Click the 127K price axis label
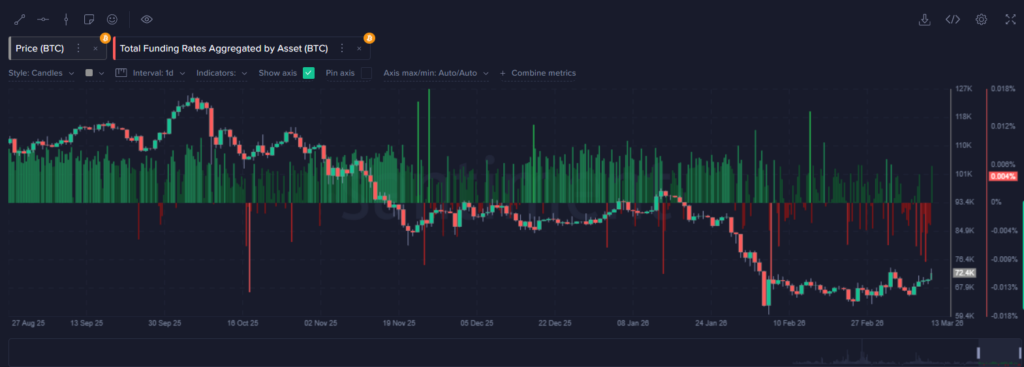Image resolution: width=1024 pixels, height=367 pixels. click(x=963, y=89)
